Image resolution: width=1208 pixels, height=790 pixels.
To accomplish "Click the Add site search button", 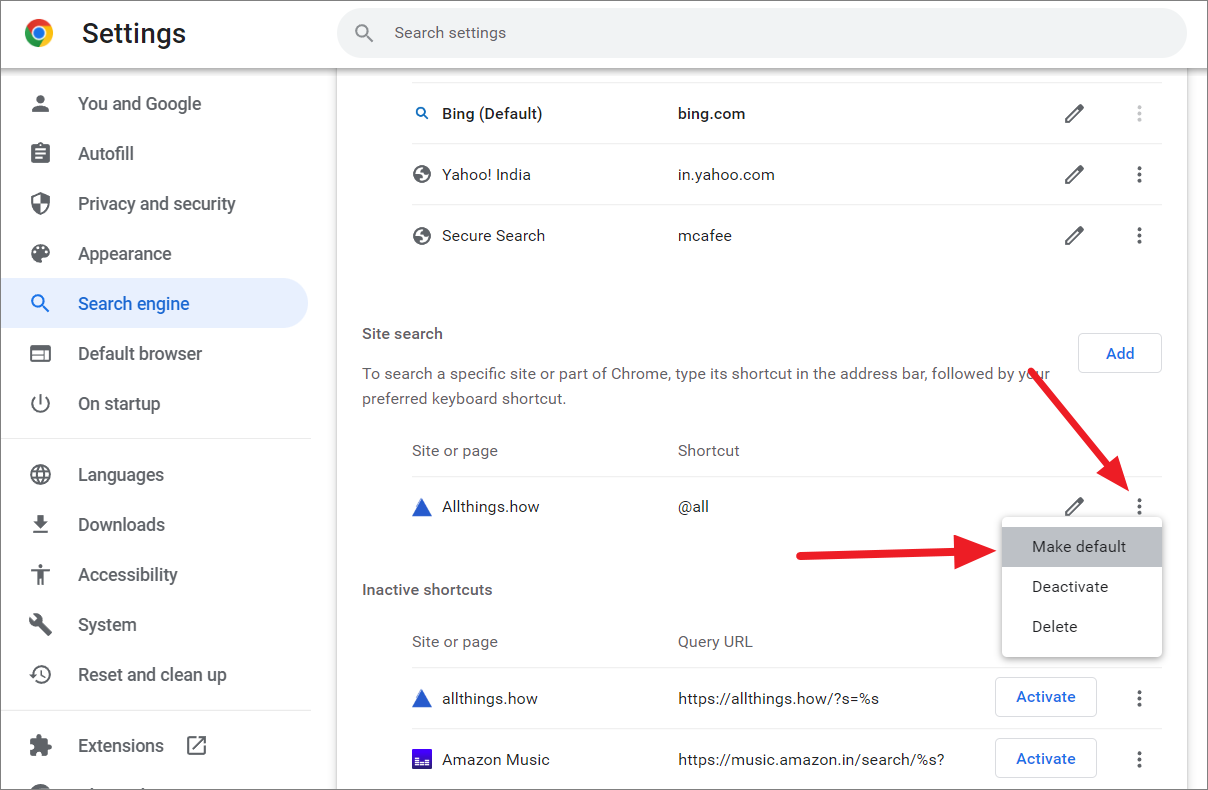I will 1120,353.
